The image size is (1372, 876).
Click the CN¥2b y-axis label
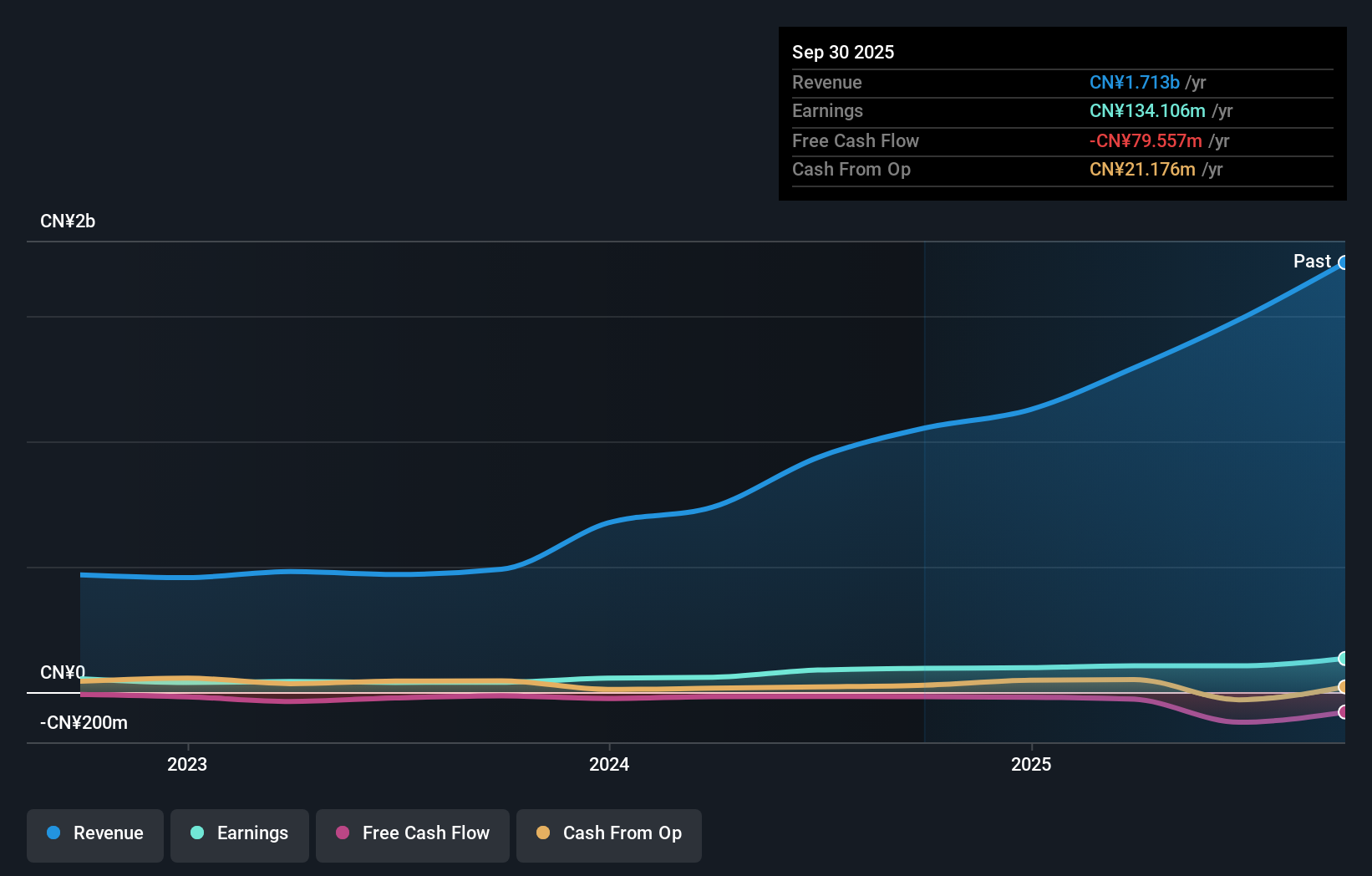tap(68, 222)
